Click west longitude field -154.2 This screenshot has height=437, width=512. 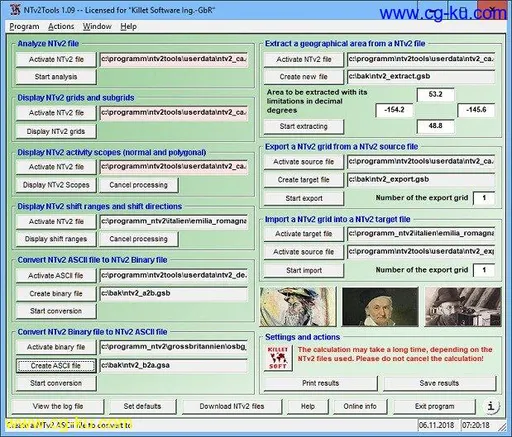coord(394,110)
